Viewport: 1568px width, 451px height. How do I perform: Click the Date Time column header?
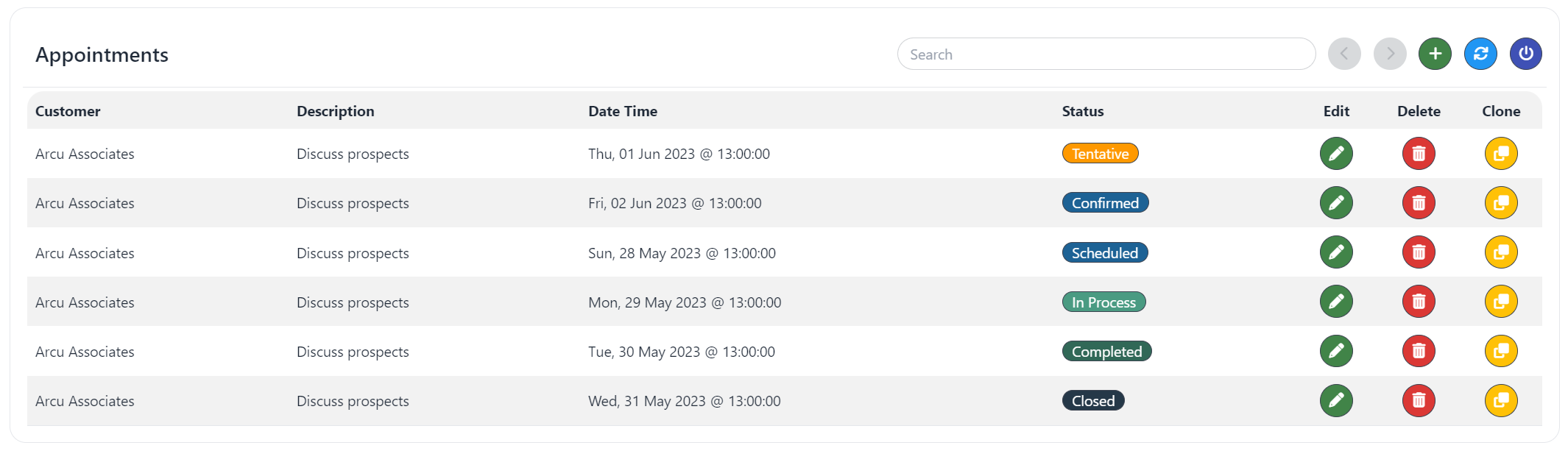623,111
